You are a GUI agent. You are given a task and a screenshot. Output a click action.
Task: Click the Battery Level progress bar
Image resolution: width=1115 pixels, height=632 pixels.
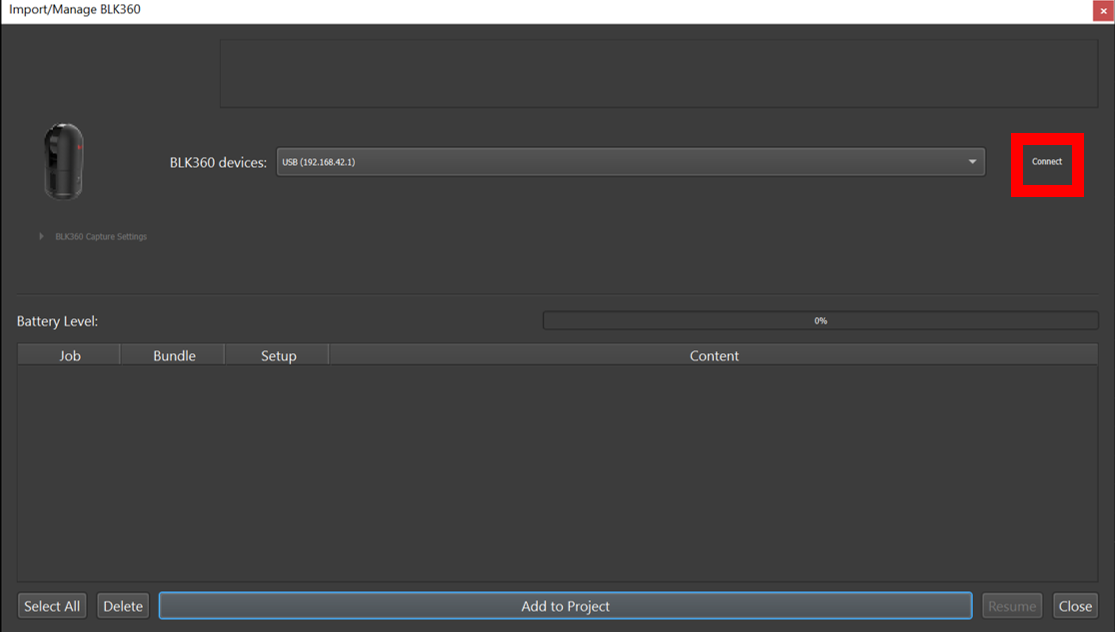click(x=820, y=321)
